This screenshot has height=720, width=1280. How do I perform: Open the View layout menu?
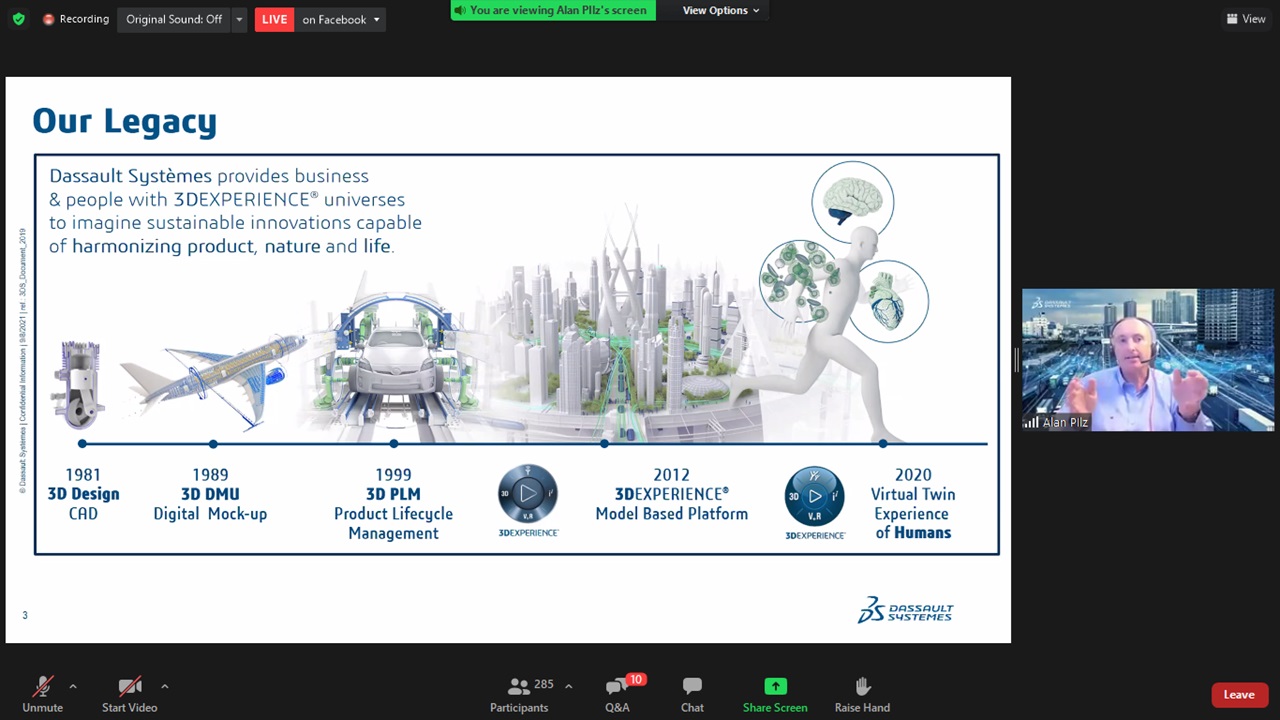1246,19
